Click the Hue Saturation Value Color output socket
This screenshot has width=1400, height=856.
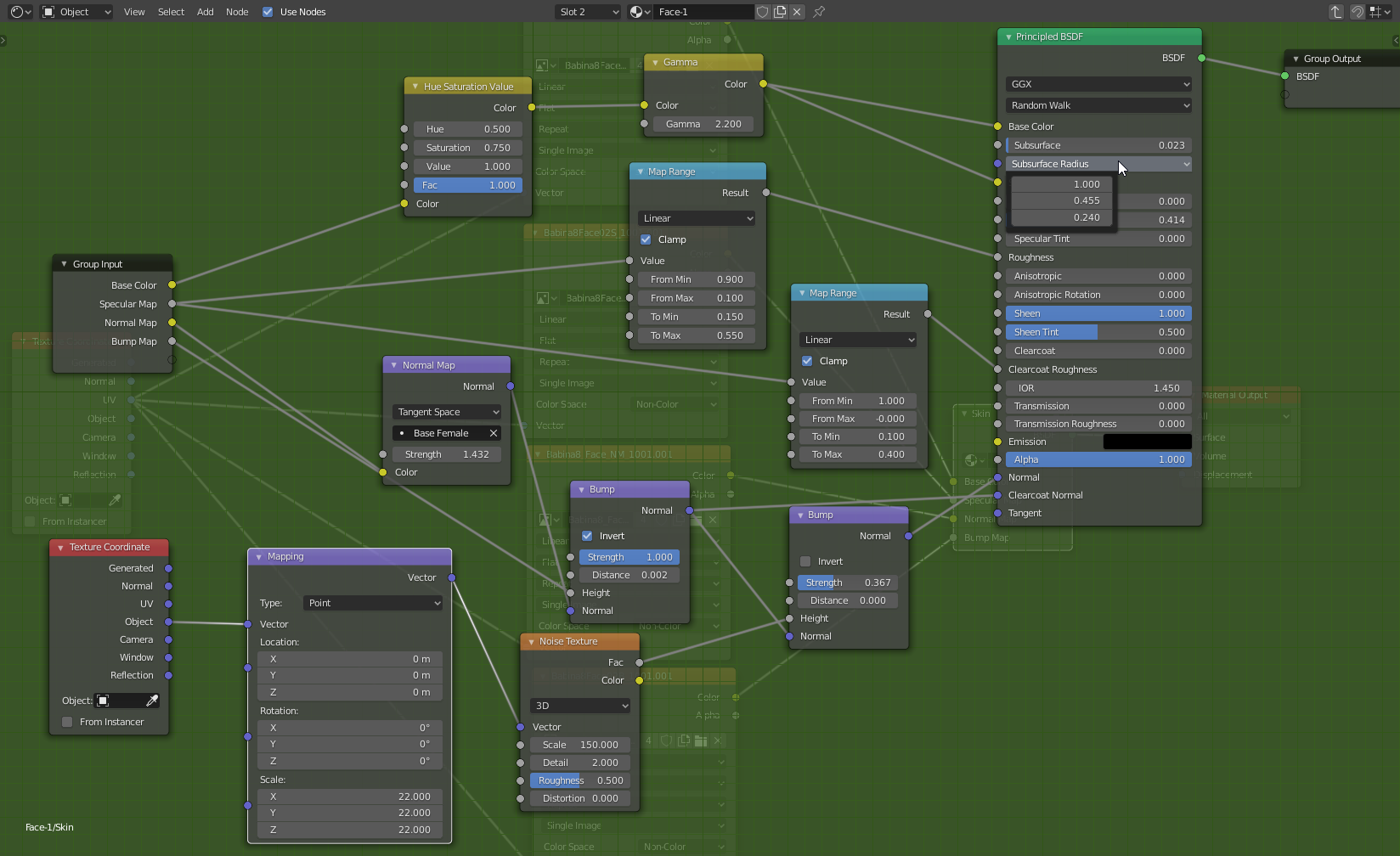pyautogui.click(x=532, y=108)
